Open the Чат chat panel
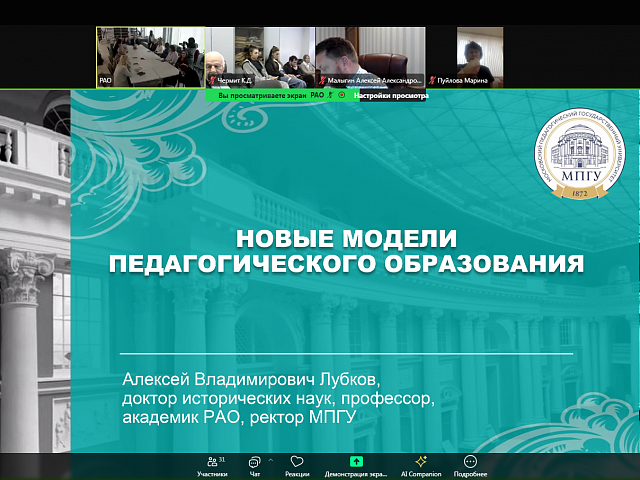The width and height of the screenshot is (640, 480). point(254,465)
